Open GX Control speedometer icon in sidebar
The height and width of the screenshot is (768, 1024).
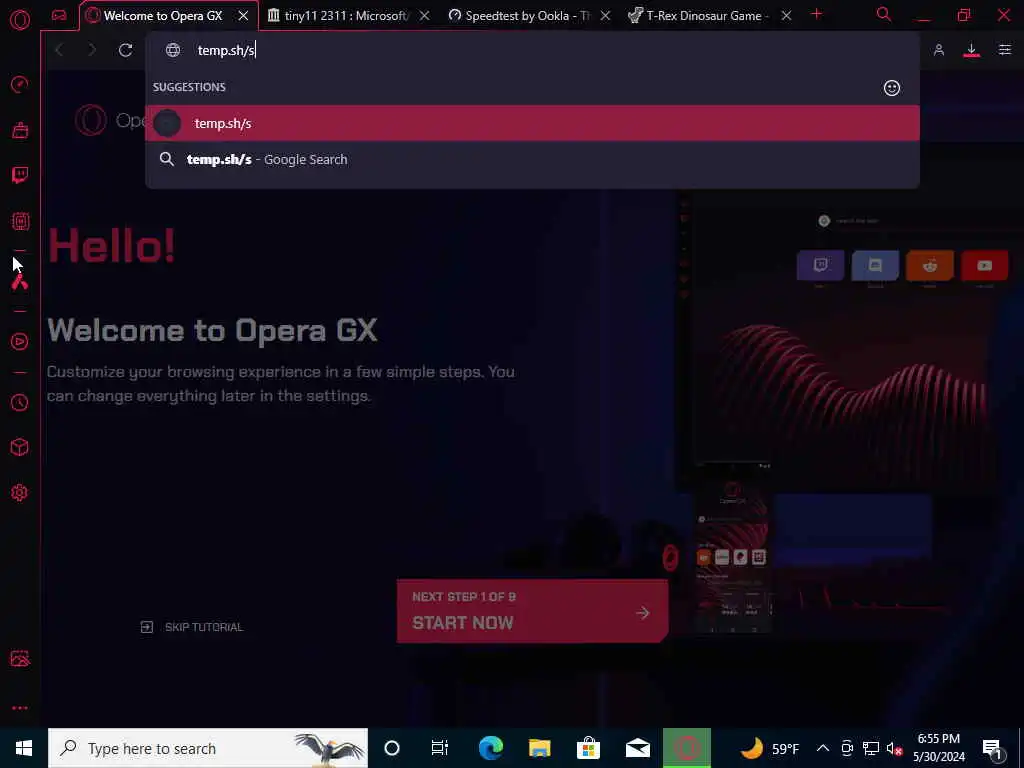coord(20,84)
